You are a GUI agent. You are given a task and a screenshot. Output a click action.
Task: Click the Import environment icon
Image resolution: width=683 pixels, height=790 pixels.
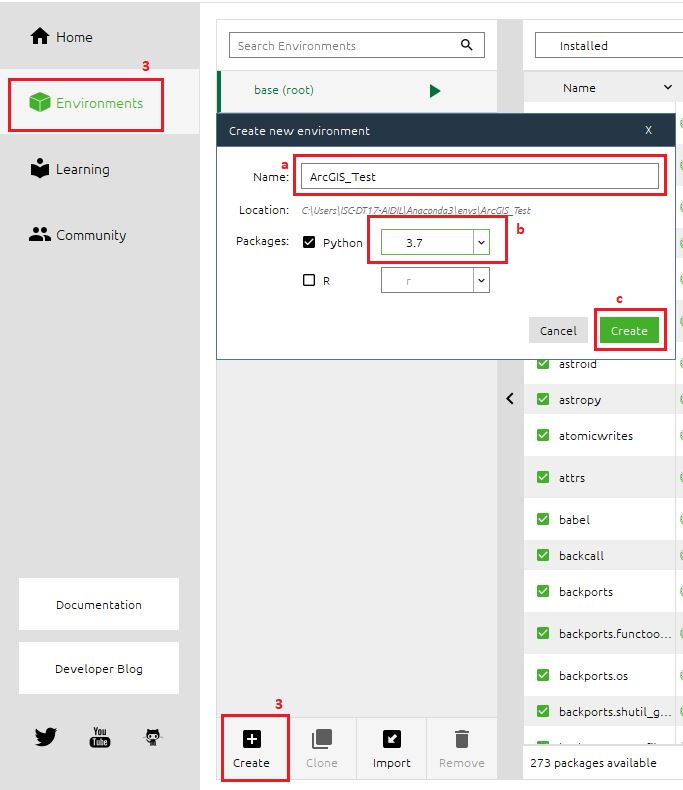tap(392, 739)
